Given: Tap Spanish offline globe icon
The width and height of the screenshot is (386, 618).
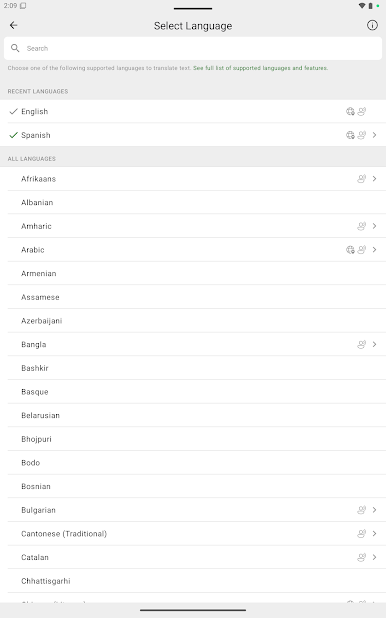Looking at the screenshot, I should coord(350,135).
